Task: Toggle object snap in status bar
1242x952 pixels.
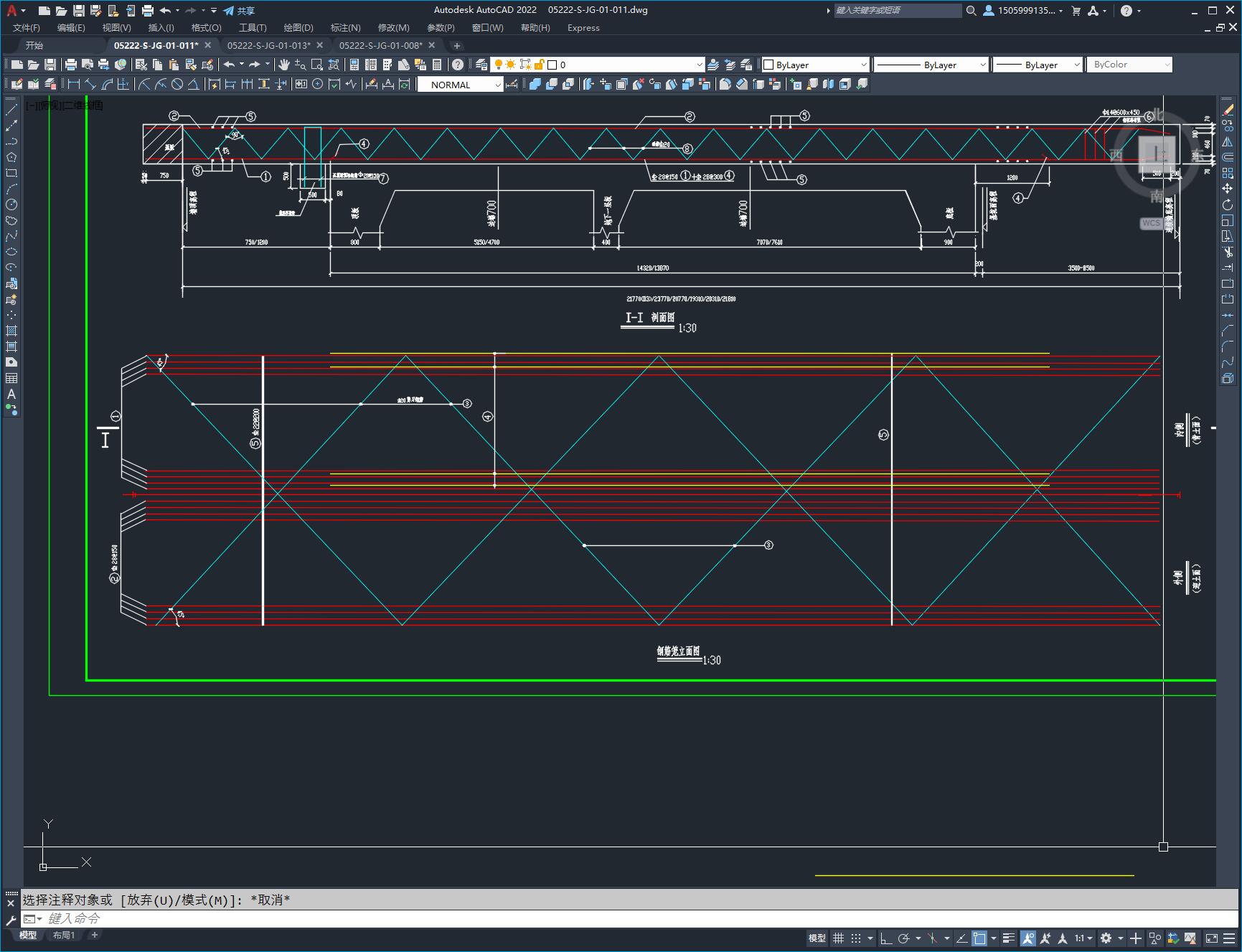Action: [979, 938]
